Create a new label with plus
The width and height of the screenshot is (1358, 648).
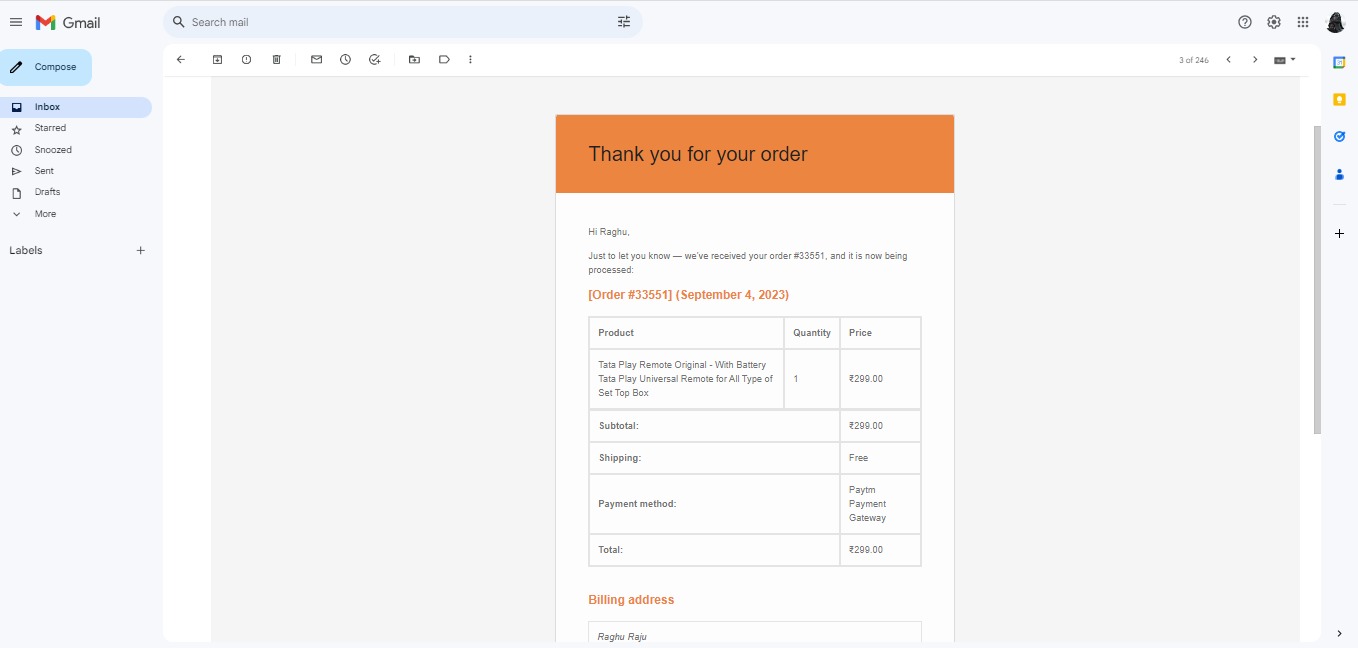[141, 251]
